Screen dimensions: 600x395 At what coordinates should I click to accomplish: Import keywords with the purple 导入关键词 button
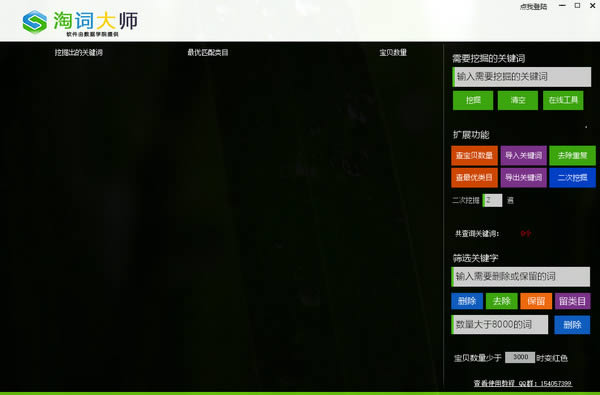523,155
